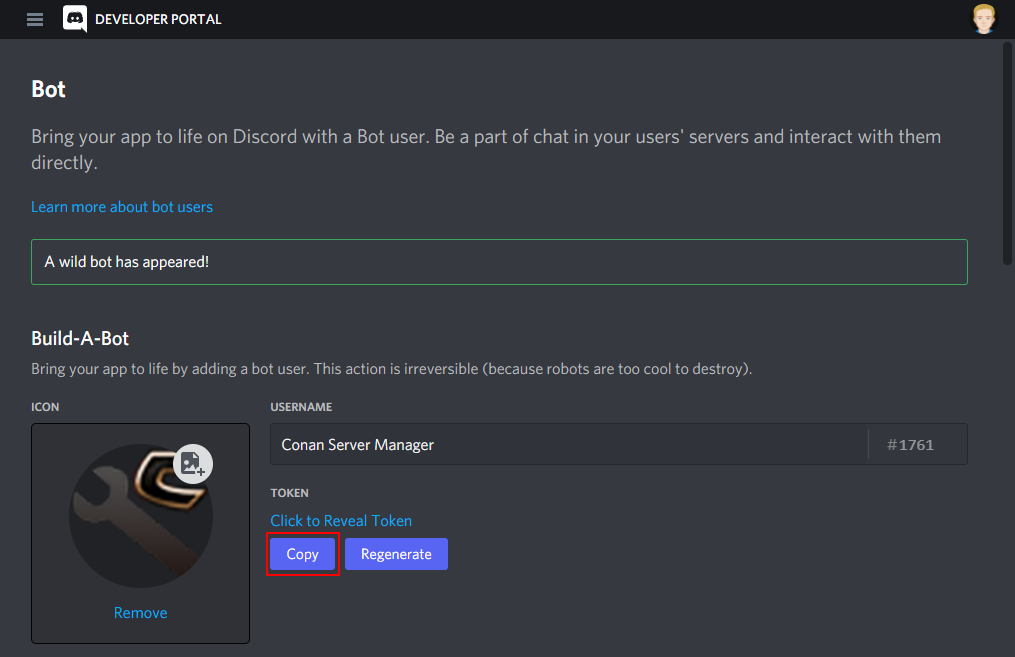Remove the bot icon image
This screenshot has height=657, width=1015.
140,612
